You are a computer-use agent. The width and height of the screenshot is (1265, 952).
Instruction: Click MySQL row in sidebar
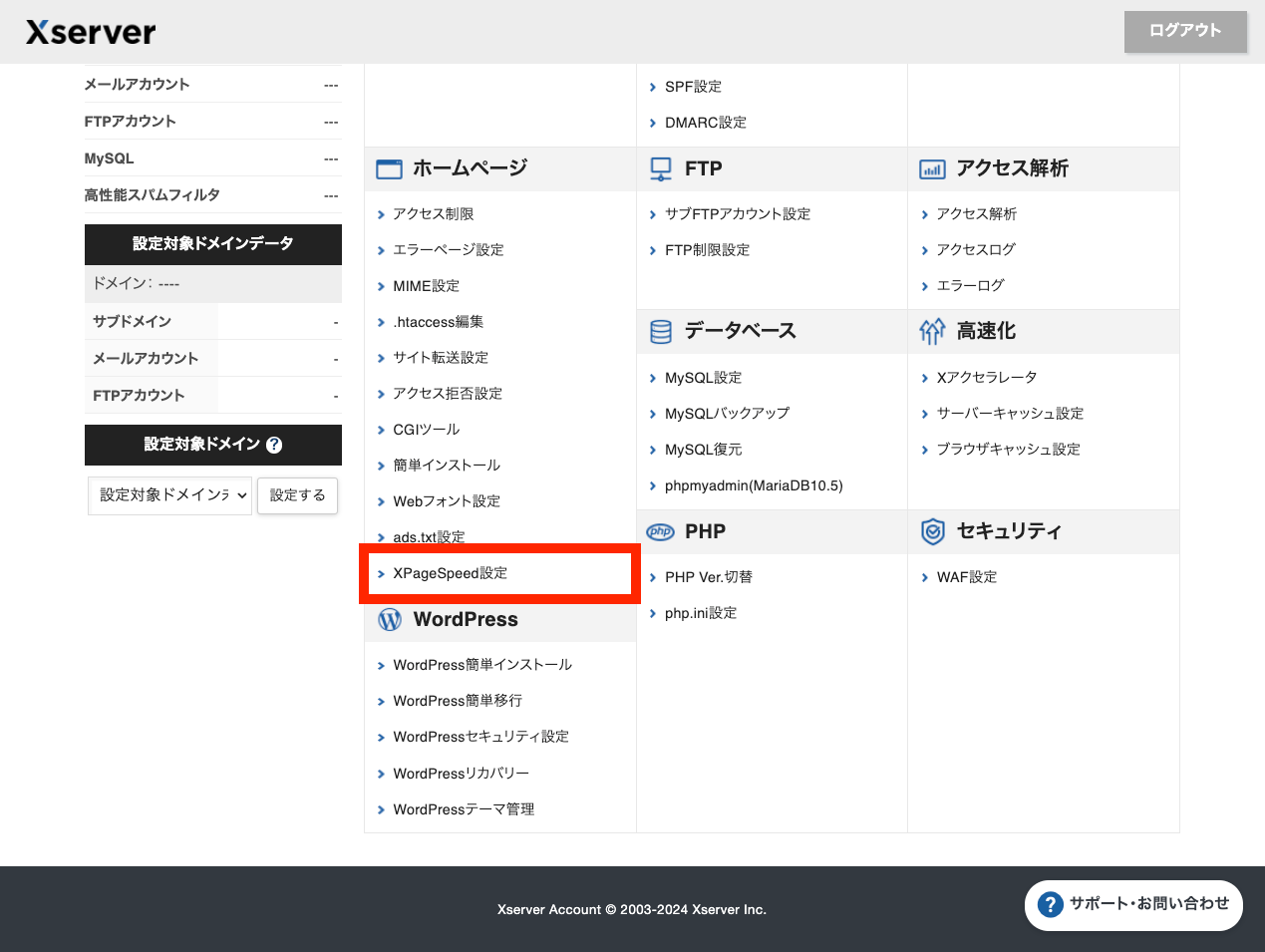click(x=212, y=159)
